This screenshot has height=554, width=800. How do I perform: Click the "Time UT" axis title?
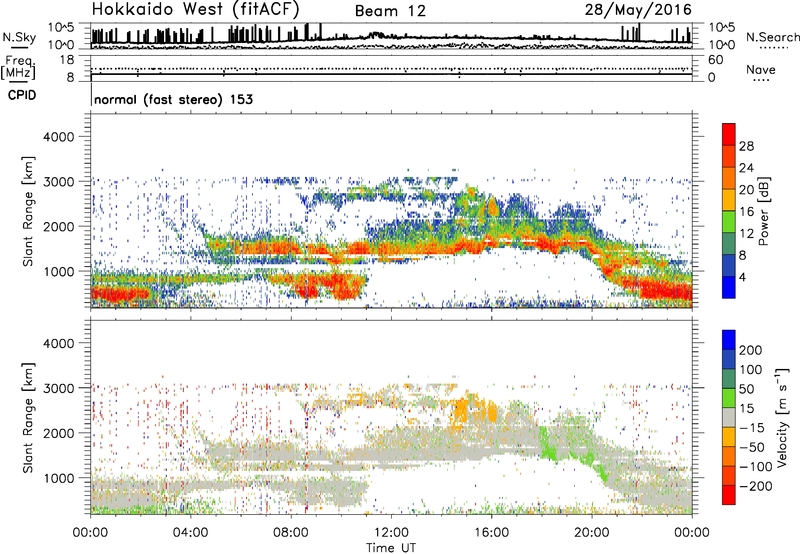point(391,548)
